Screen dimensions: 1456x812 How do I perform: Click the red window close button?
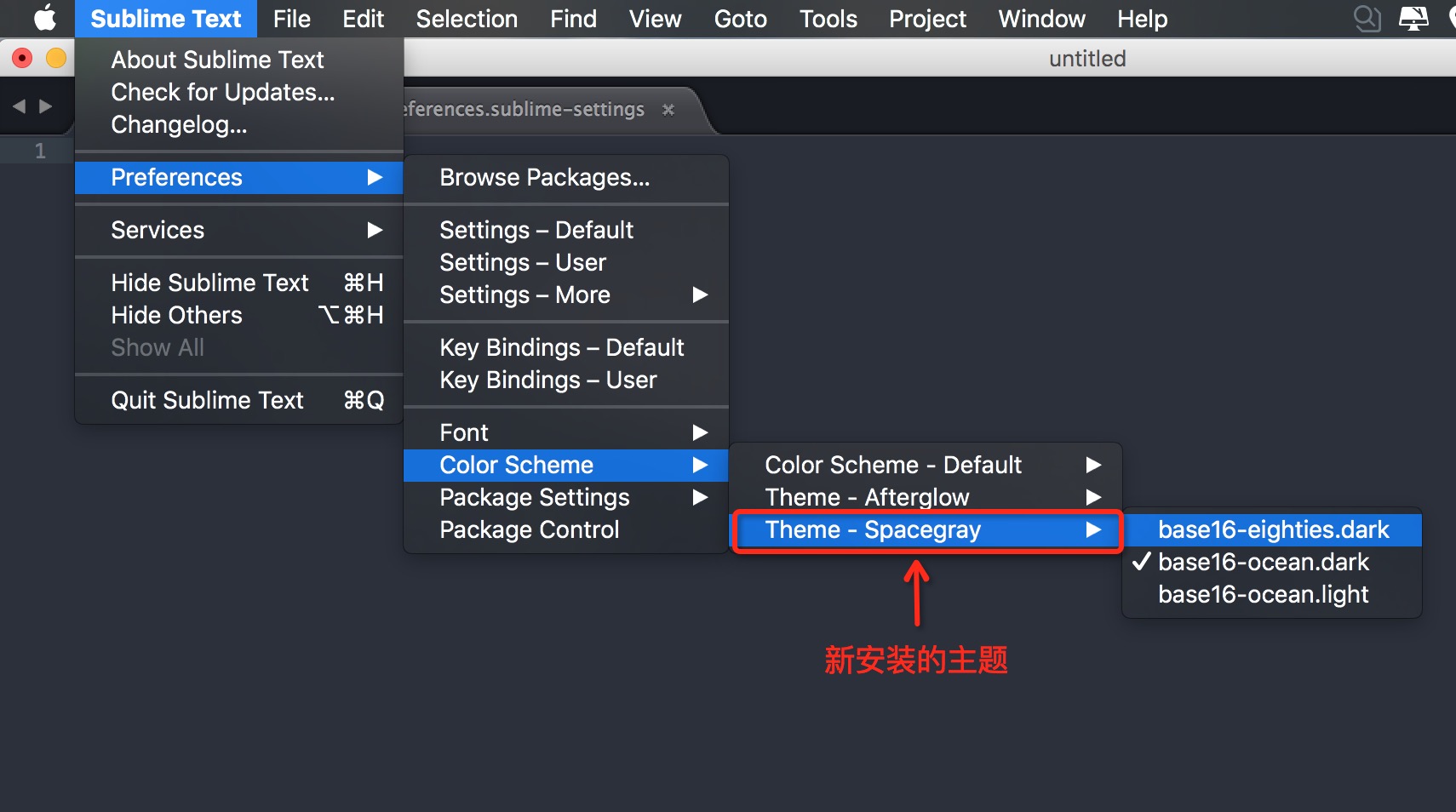22,58
